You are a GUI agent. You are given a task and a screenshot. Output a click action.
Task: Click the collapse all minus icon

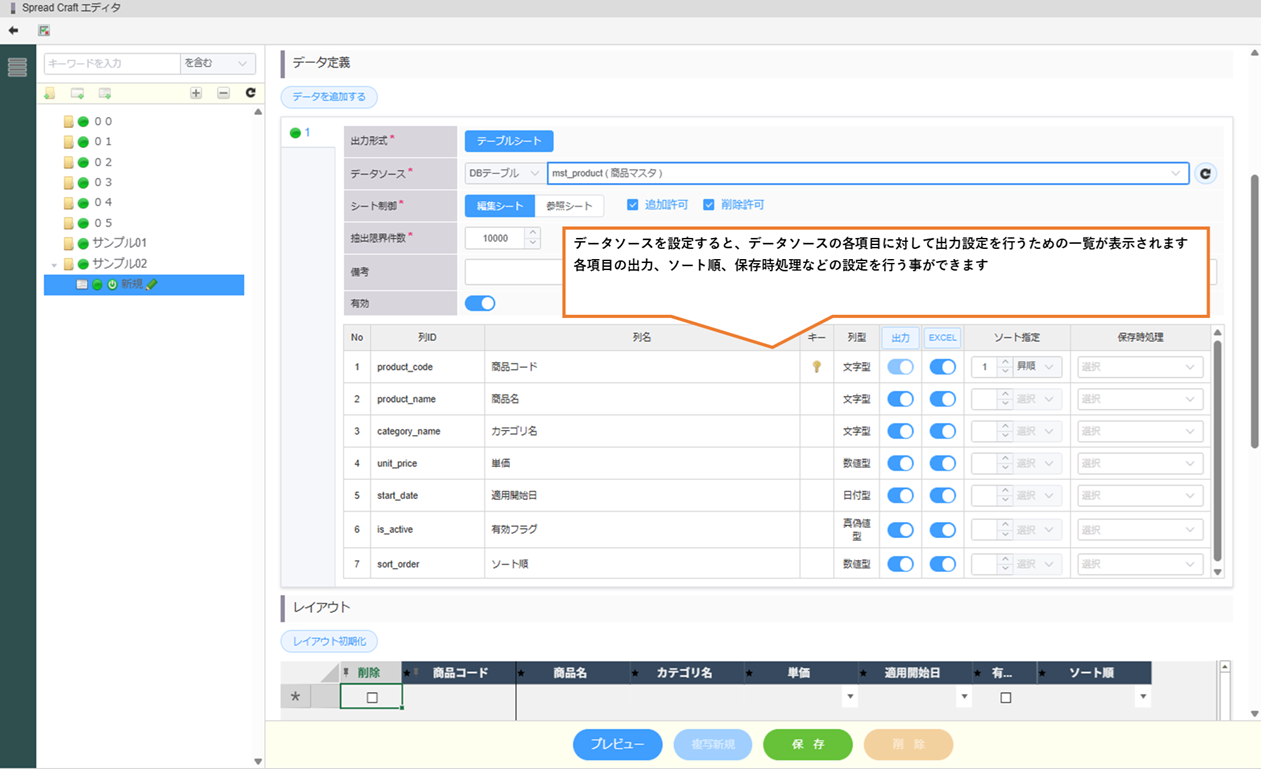tap(223, 93)
